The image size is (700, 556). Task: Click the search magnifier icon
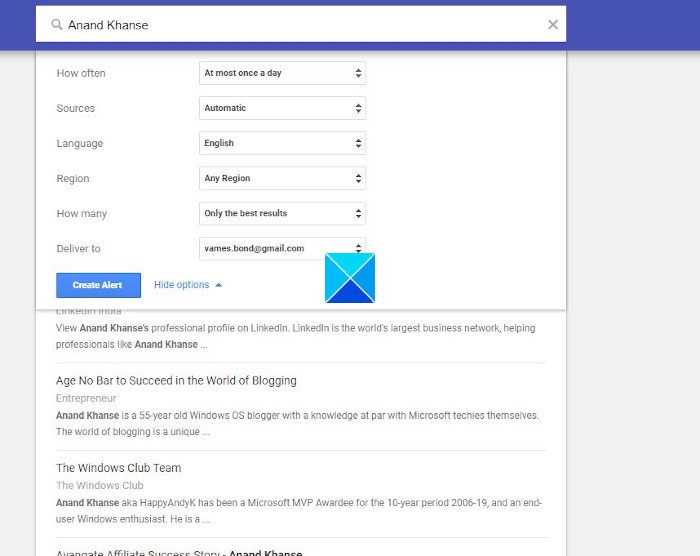coord(56,24)
